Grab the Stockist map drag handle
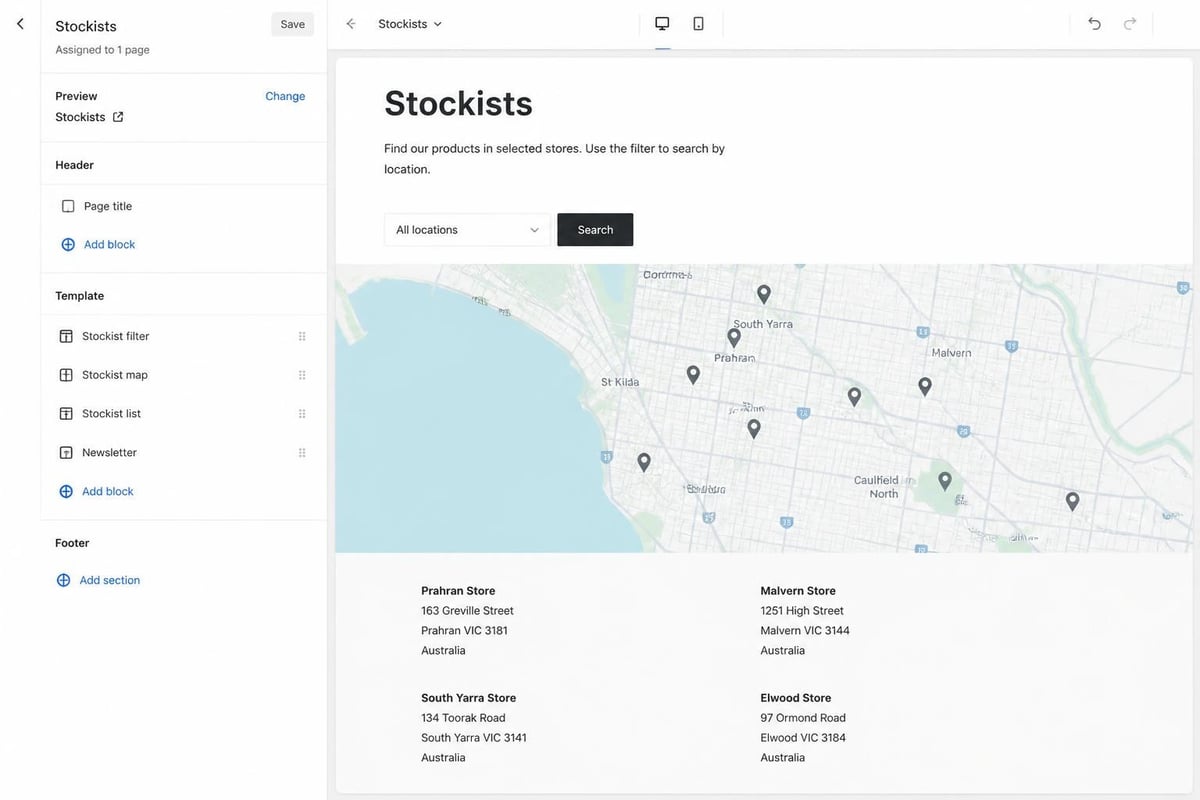Viewport: 1200px width, 800px height. pyautogui.click(x=302, y=375)
